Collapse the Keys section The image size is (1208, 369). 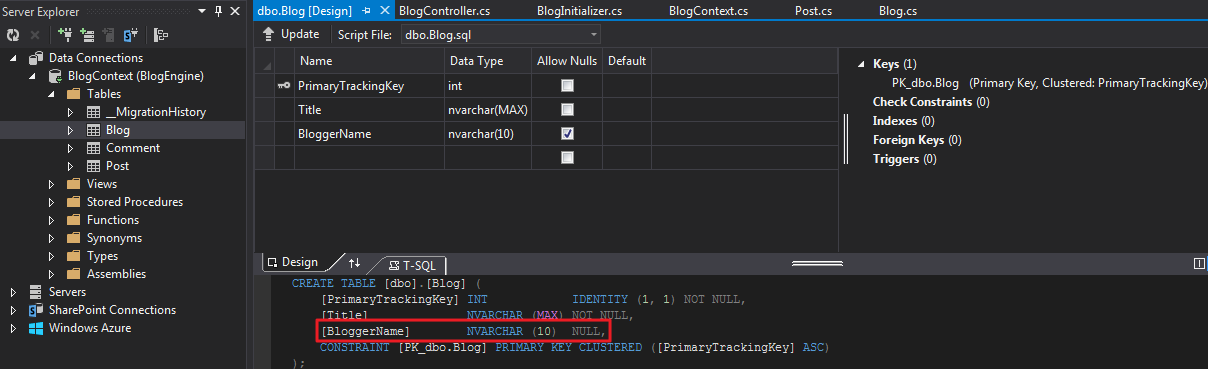[x=861, y=64]
